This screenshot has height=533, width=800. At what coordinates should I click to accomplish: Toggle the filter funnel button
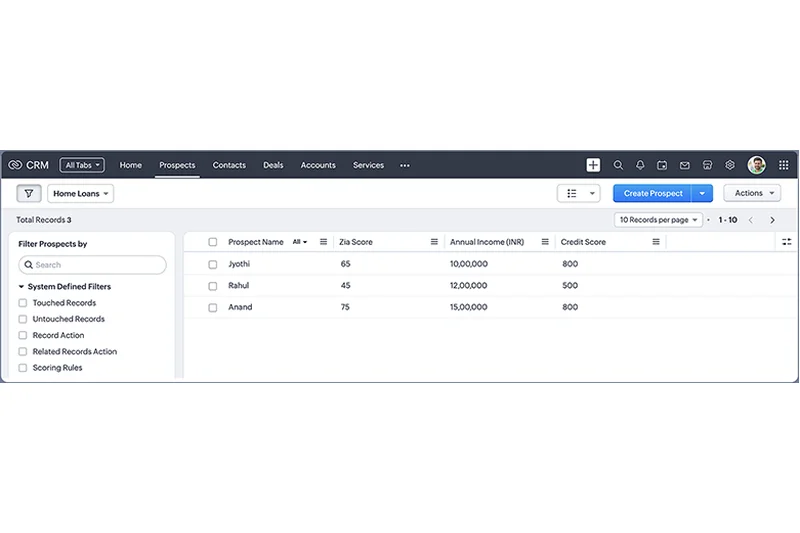(29, 193)
